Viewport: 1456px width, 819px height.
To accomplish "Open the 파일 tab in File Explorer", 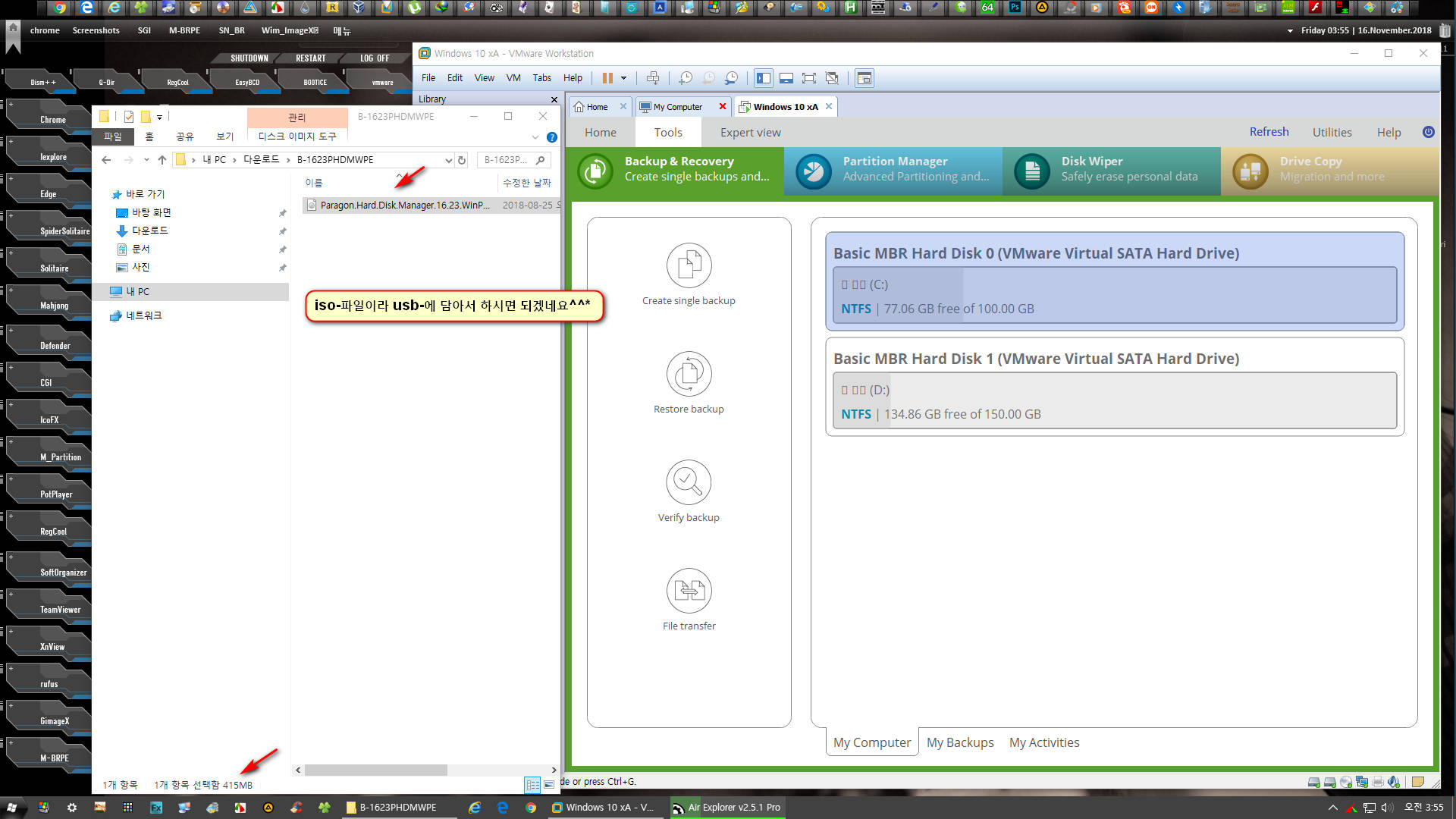I will (x=113, y=136).
